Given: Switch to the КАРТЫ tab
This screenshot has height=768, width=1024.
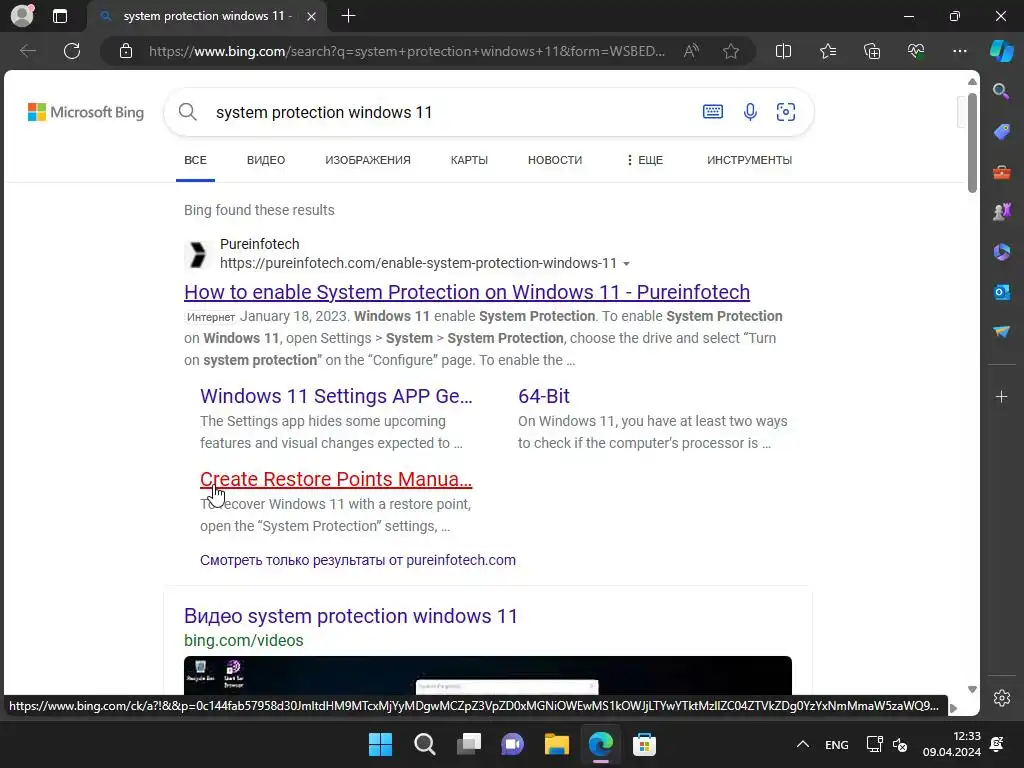Looking at the screenshot, I should [x=469, y=160].
